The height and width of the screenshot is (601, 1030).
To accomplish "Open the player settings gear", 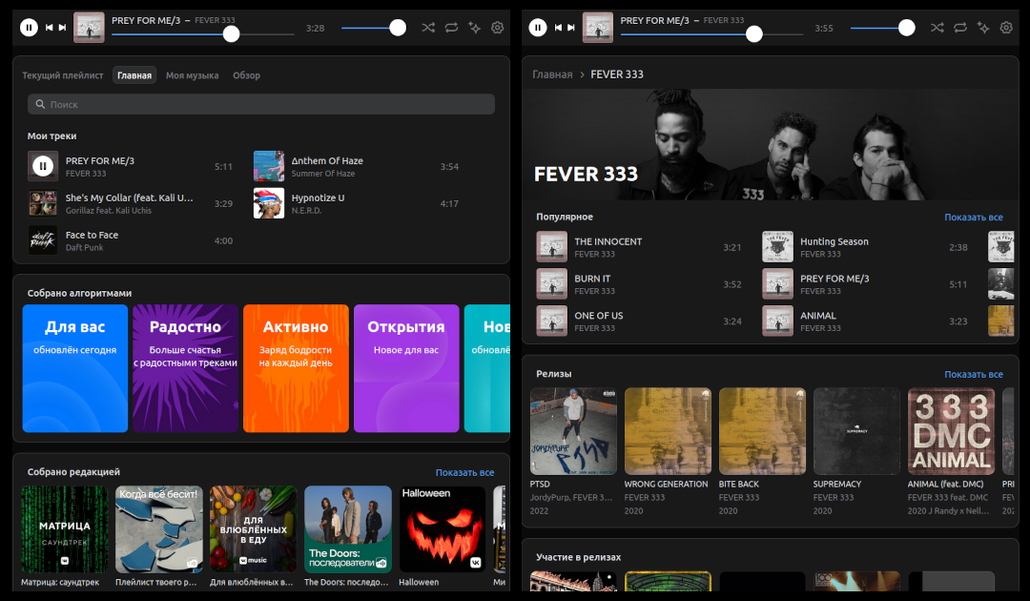I will pyautogui.click(x=497, y=27).
